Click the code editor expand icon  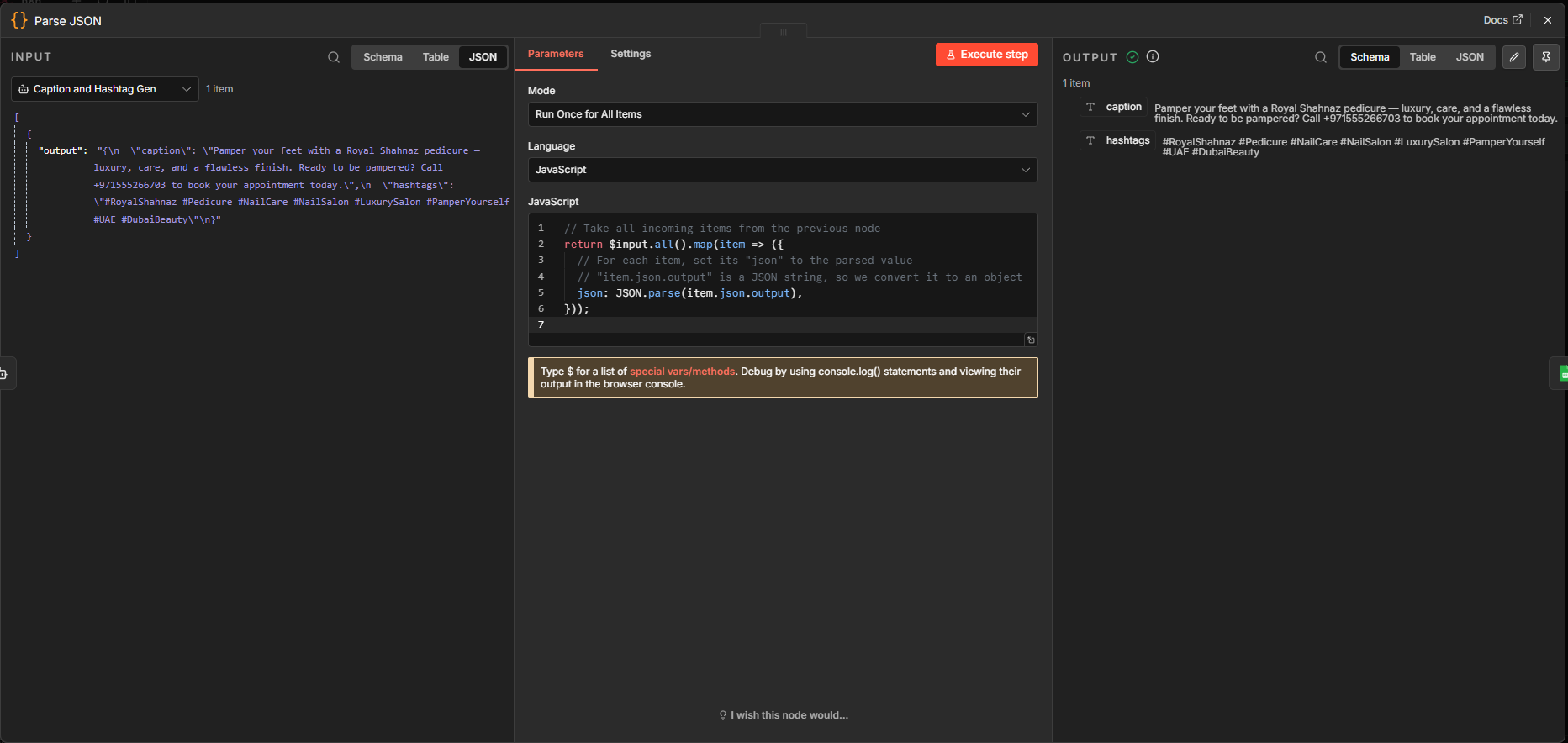pyautogui.click(x=1031, y=340)
